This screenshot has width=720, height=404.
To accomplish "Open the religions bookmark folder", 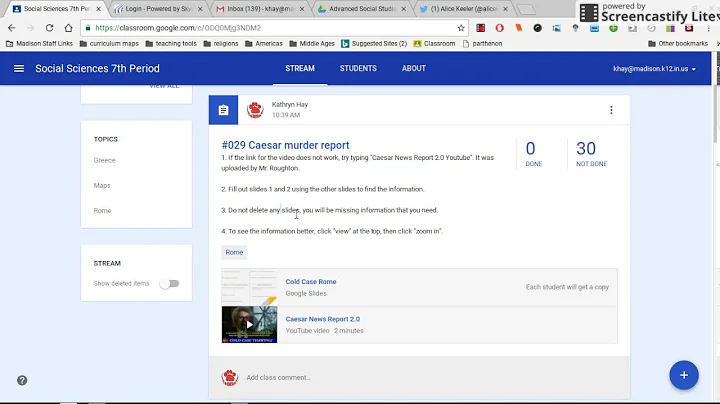I will 220,44.
